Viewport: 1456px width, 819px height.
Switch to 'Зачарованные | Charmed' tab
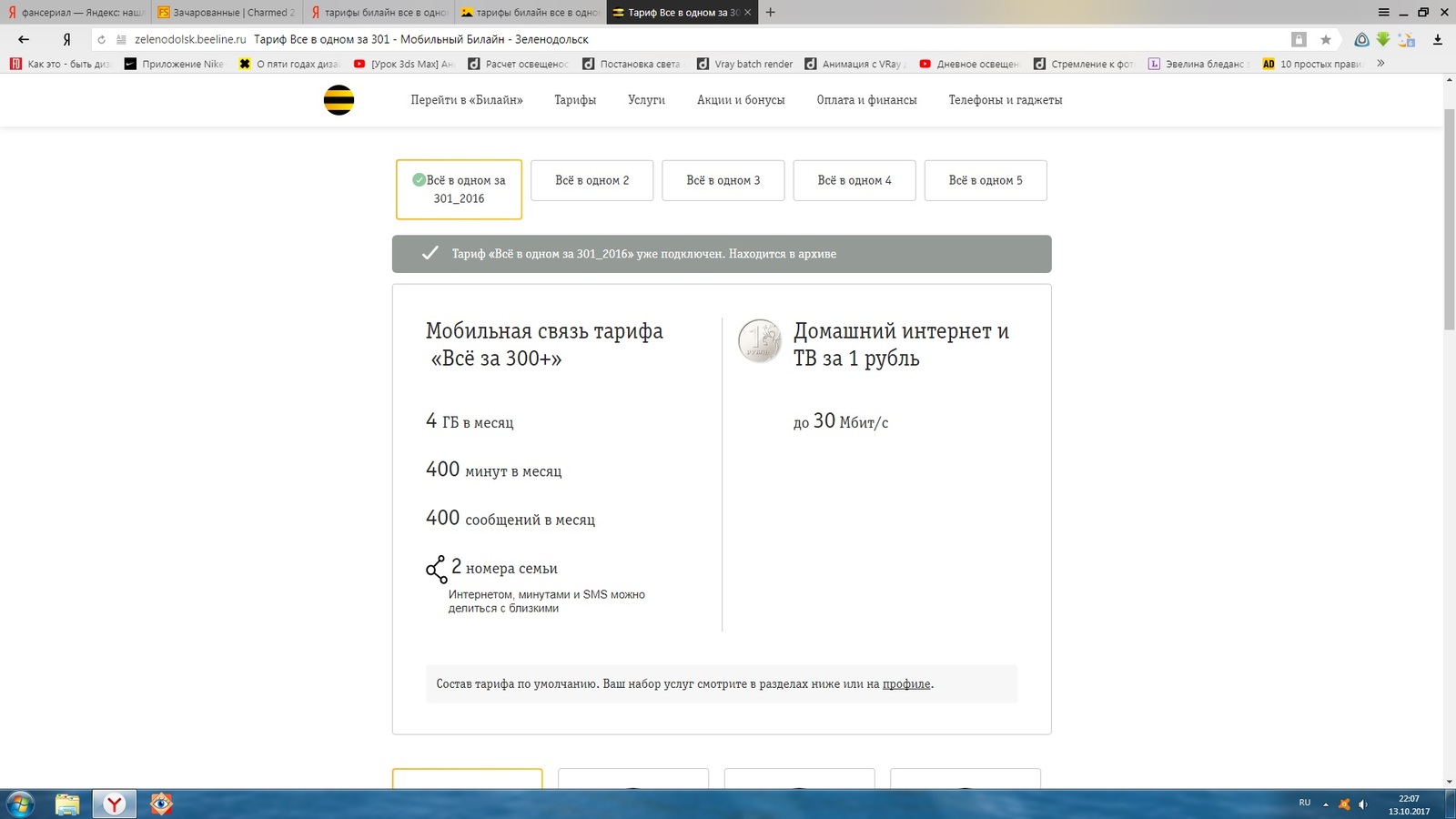(x=227, y=12)
